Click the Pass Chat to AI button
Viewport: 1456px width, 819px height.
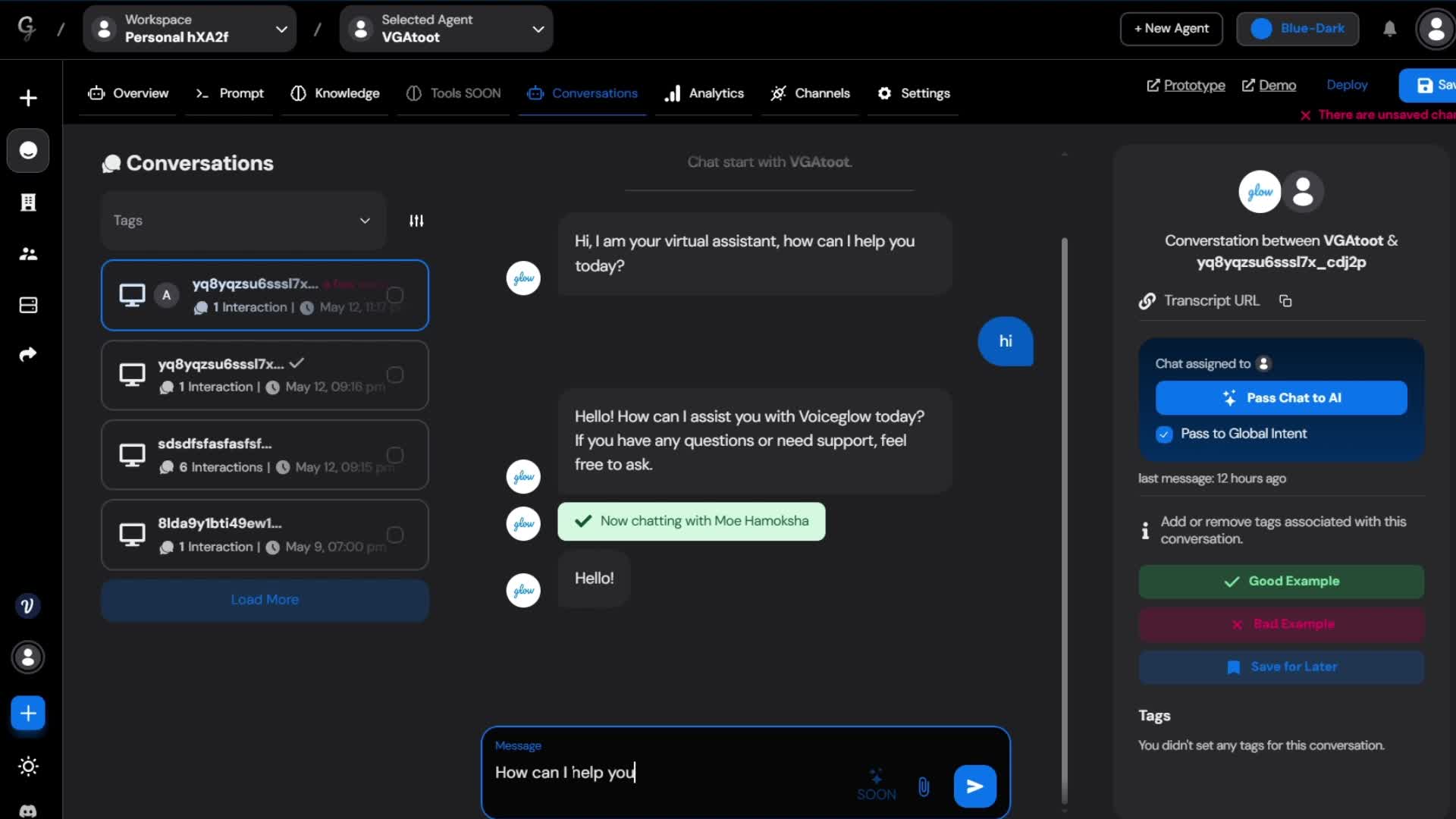click(x=1281, y=398)
